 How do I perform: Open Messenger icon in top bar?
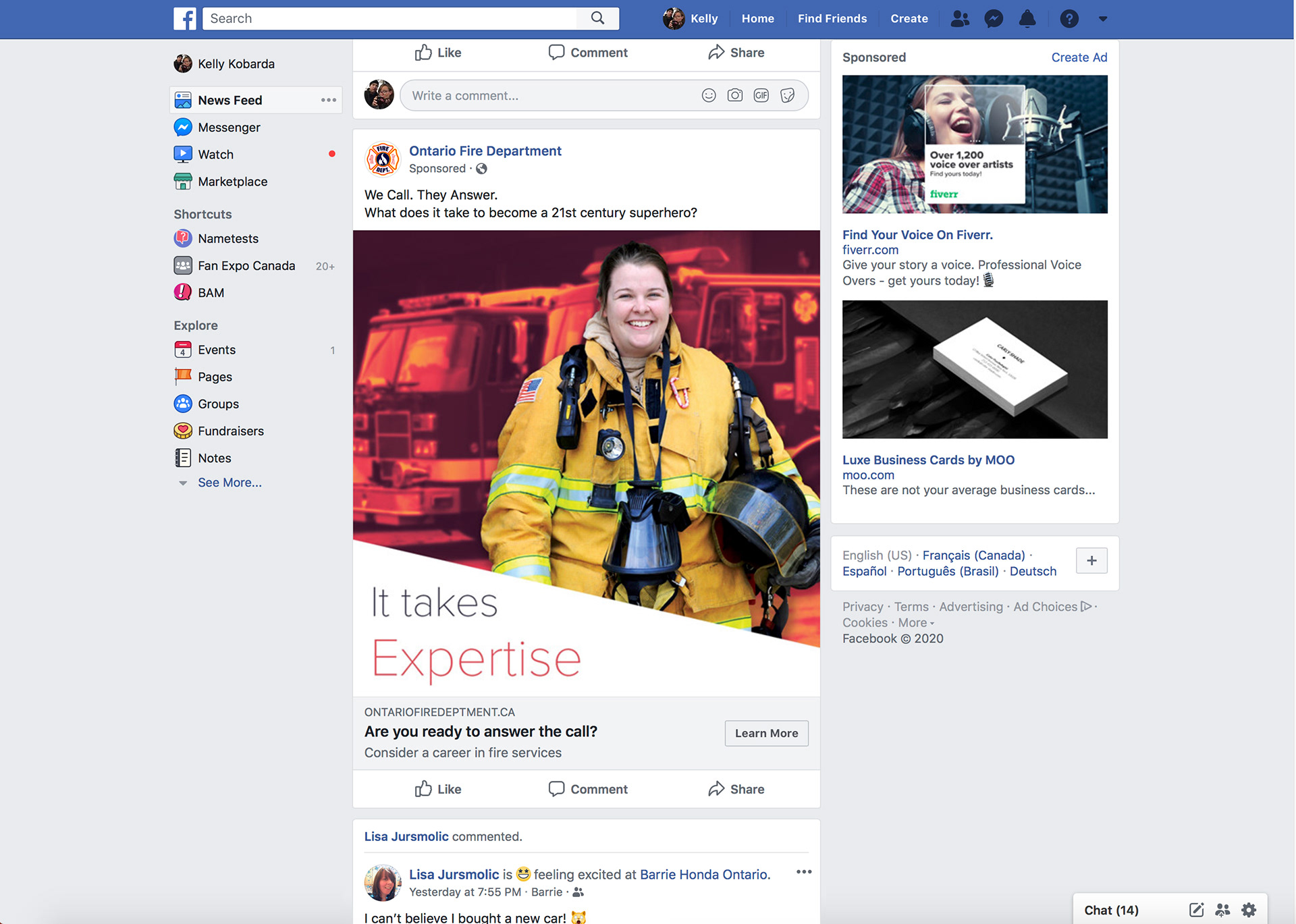tap(994, 19)
